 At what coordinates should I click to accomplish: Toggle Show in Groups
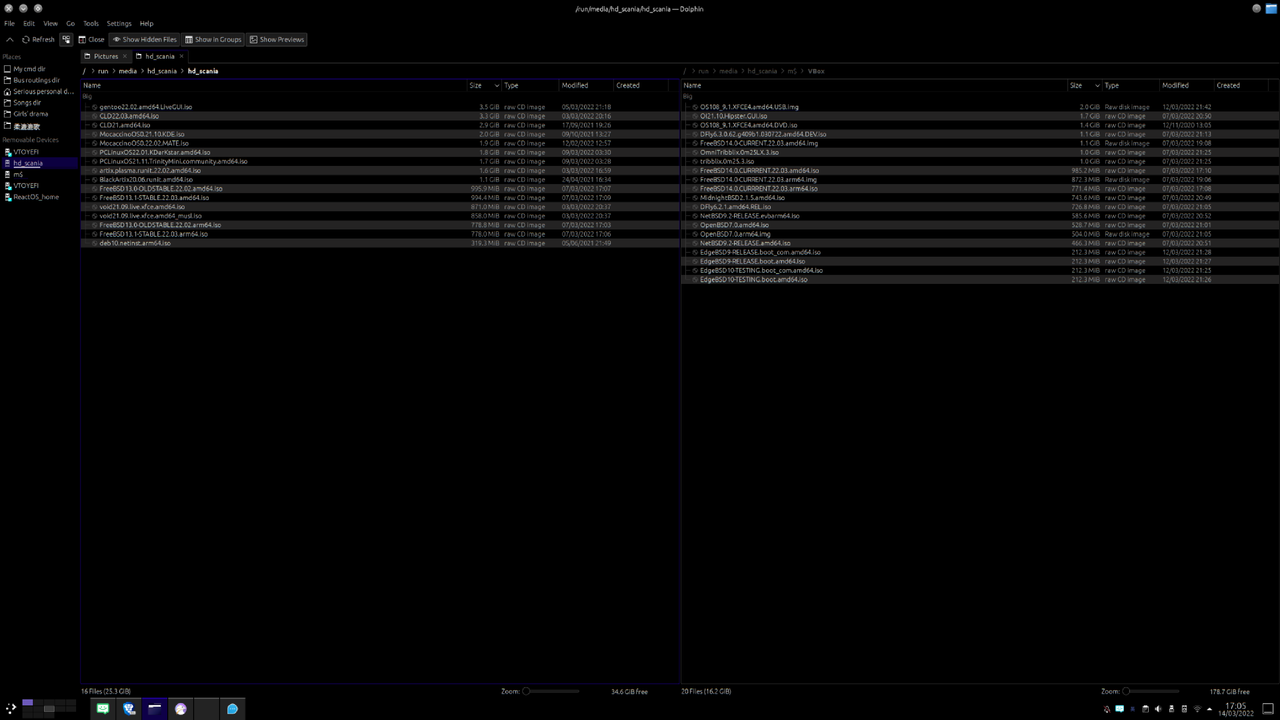pyautogui.click(x=213, y=40)
